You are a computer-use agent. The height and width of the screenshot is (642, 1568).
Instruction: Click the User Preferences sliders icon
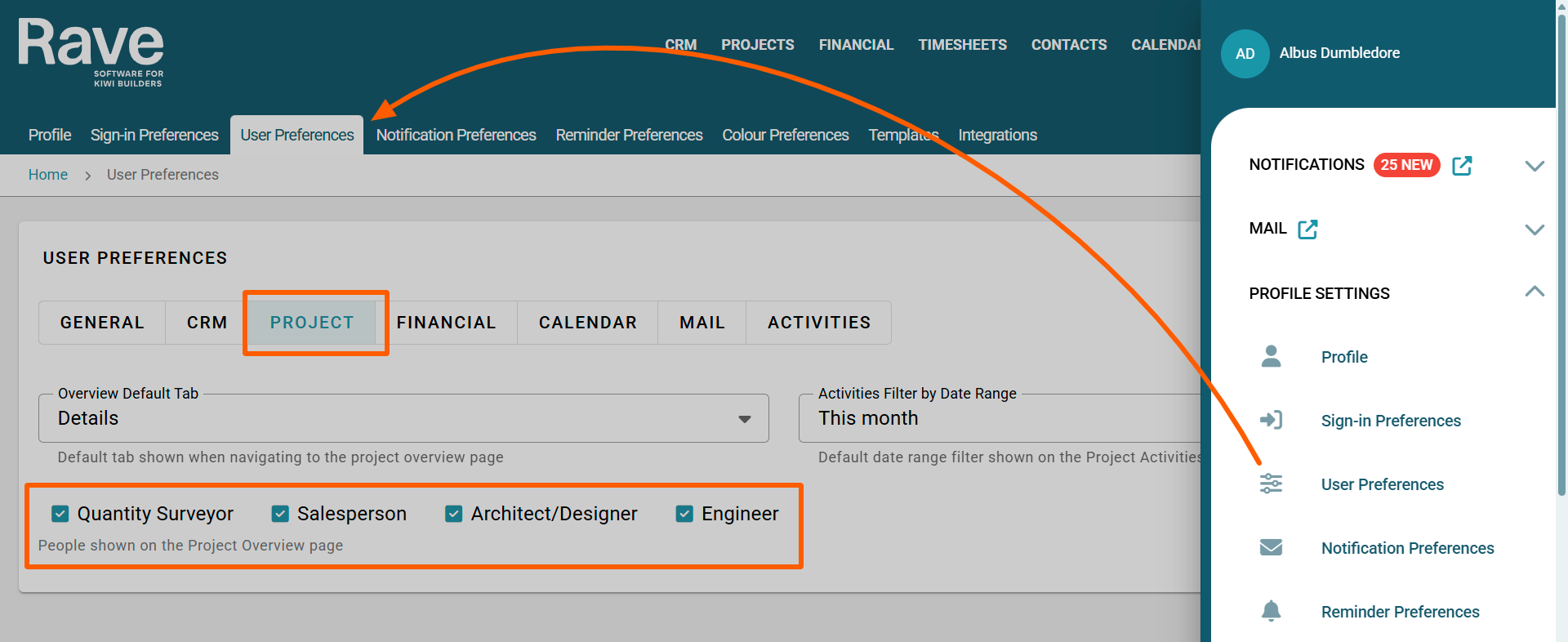(x=1271, y=484)
